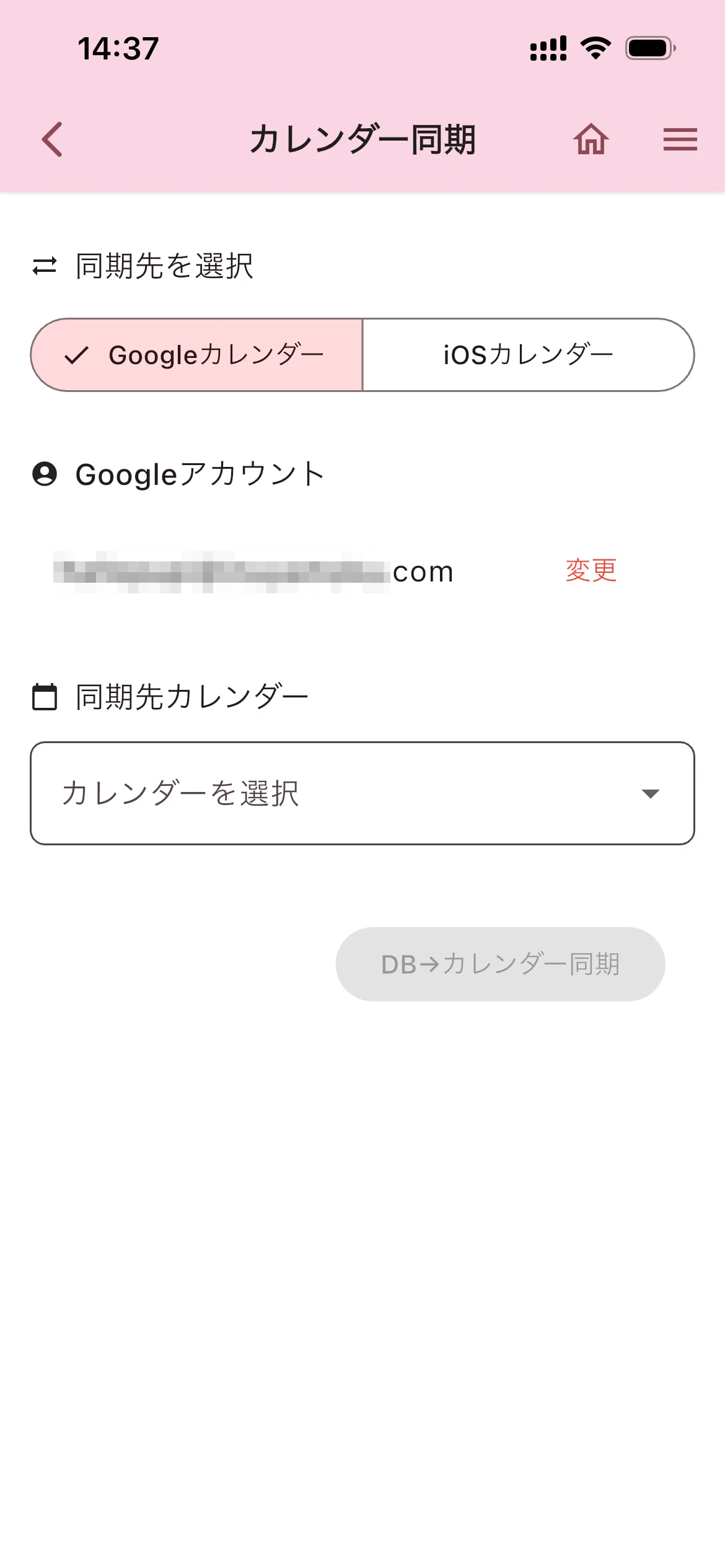This screenshot has width=725, height=1568.
Task: Tap the Googleアカウント section heading
Action: (x=200, y=474)
